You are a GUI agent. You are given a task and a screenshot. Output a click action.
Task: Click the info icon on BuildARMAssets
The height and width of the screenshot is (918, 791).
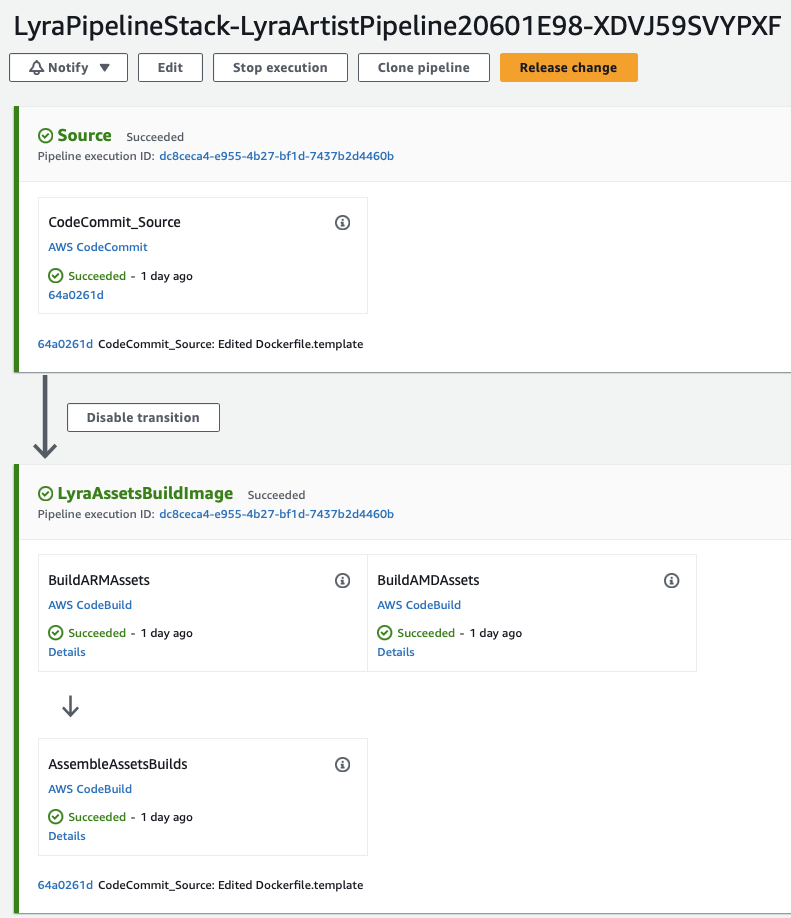(x=342, y=580)
